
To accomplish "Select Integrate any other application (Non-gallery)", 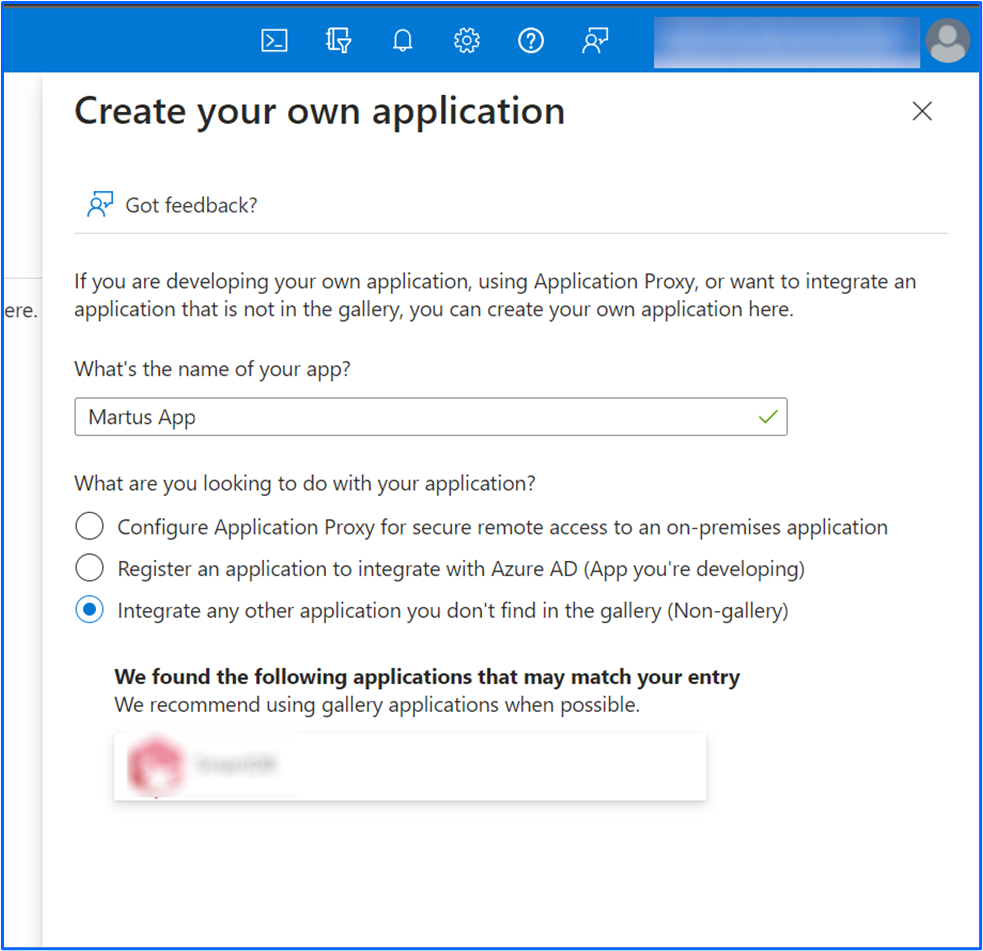I will coord(90,609).
